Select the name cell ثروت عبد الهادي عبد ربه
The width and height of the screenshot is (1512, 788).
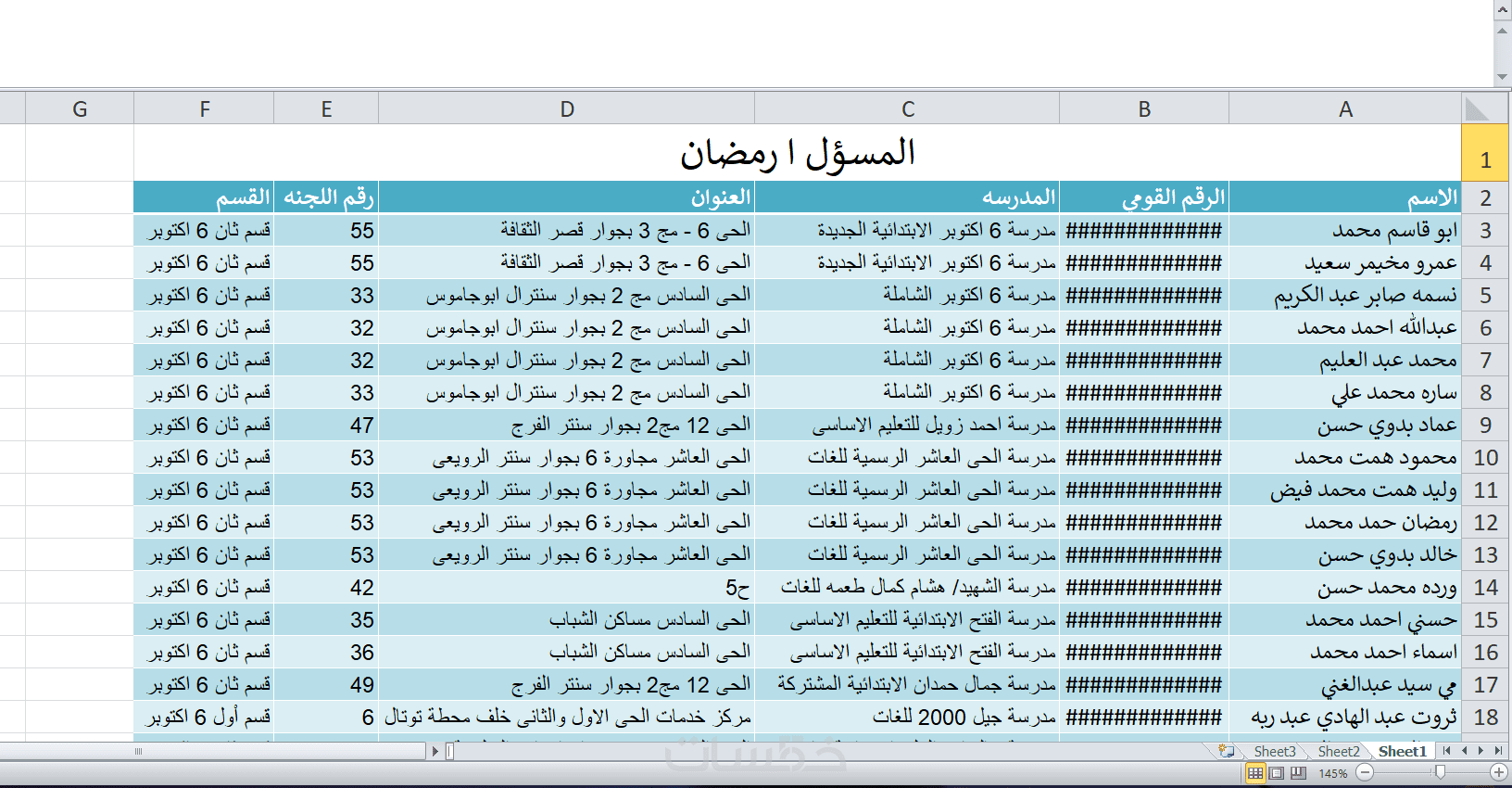1345,717
